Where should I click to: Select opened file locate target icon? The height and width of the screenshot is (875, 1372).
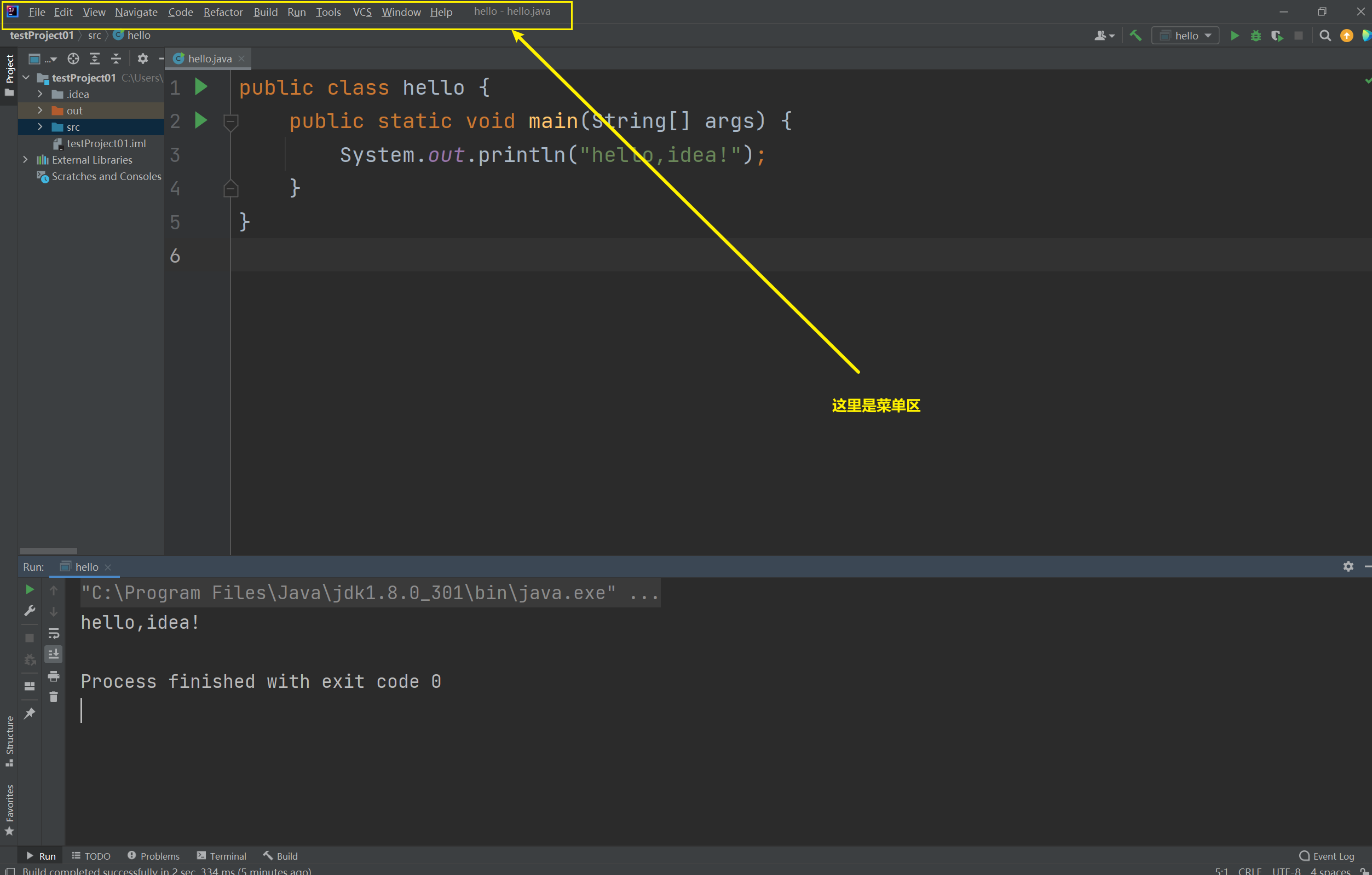coord(73,59)
